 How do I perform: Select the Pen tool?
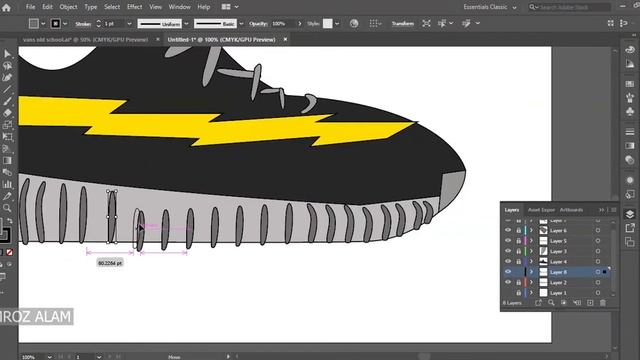[7, 78]
